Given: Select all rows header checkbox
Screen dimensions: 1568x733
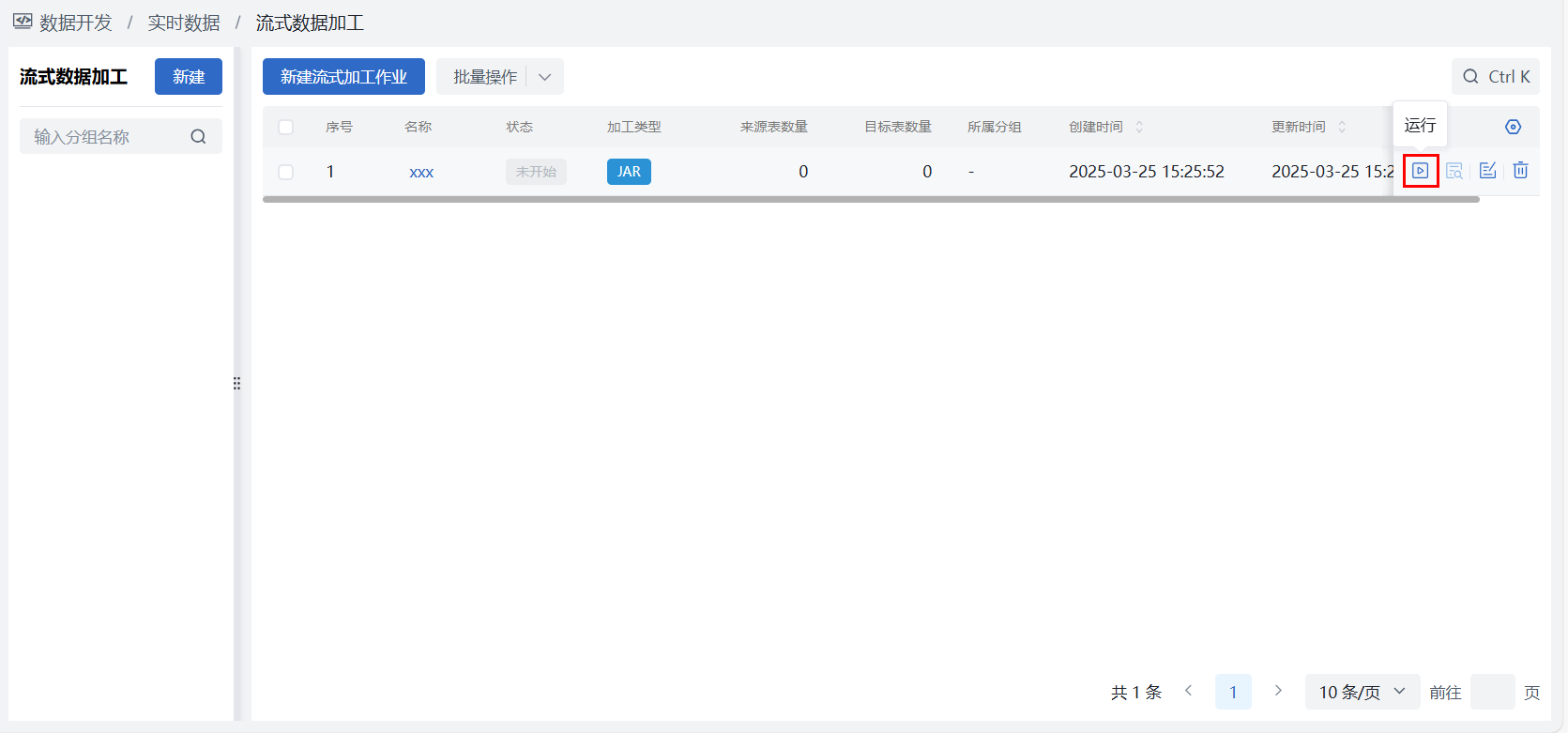Looking at the screenshot, I should click(x=286, y=128).
